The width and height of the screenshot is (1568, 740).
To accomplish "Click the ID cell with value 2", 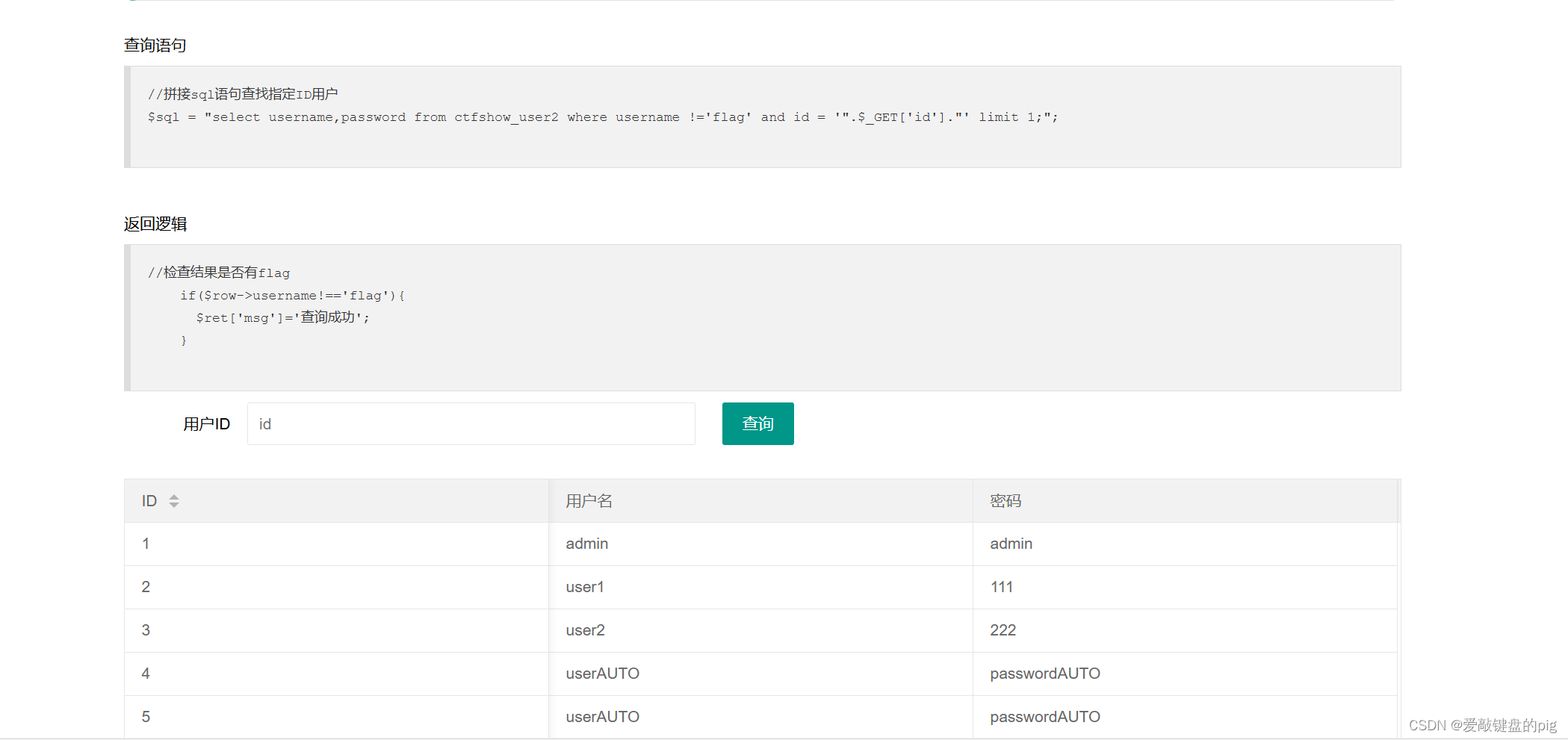I will coord(336,587).
